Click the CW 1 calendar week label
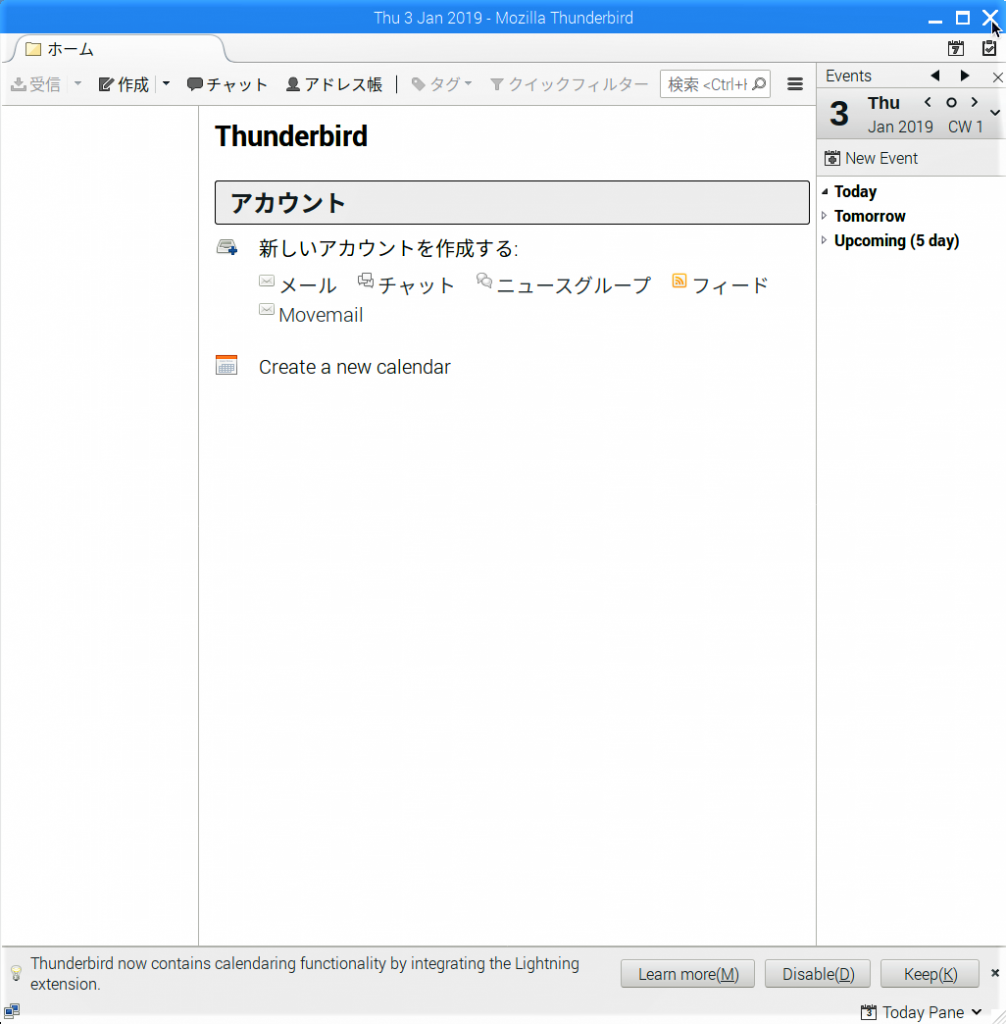The height and width of the screenshot is (1024, 1006). tap(965, 127)
